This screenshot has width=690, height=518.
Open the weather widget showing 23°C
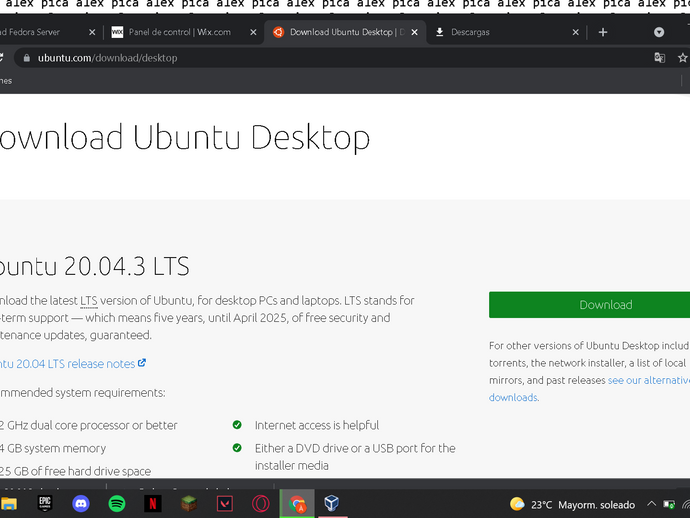[x=572, y=504]
